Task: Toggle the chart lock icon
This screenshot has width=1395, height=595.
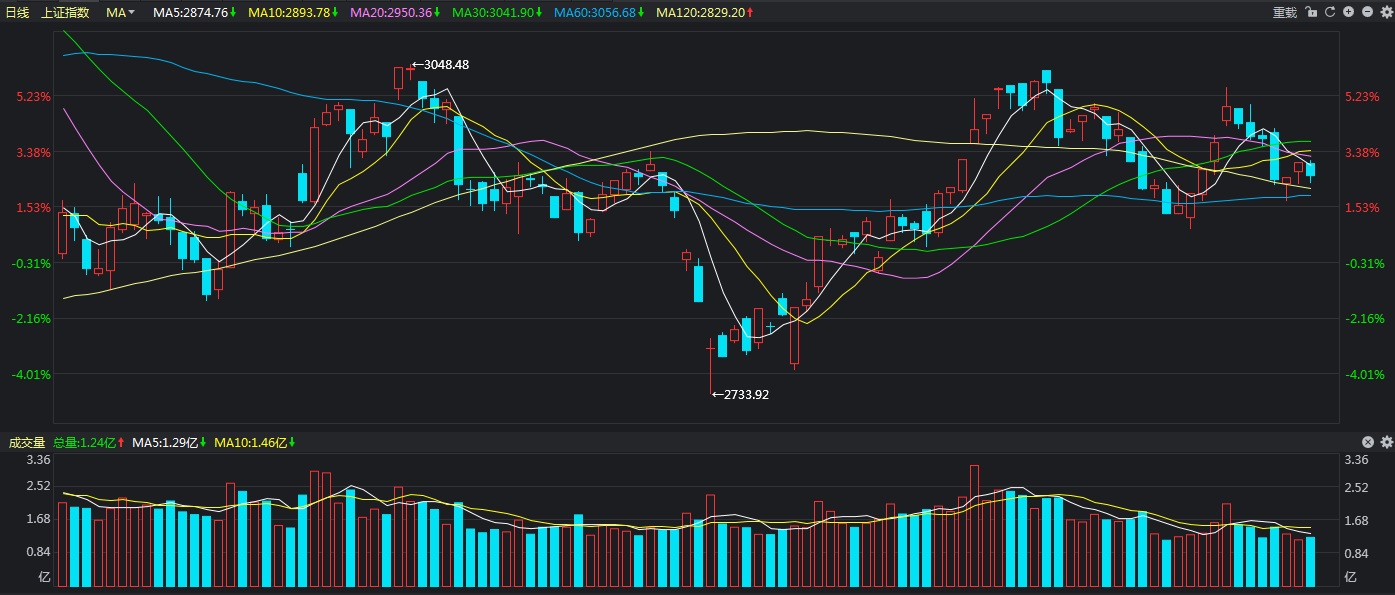Action: tap(1311, 12)
